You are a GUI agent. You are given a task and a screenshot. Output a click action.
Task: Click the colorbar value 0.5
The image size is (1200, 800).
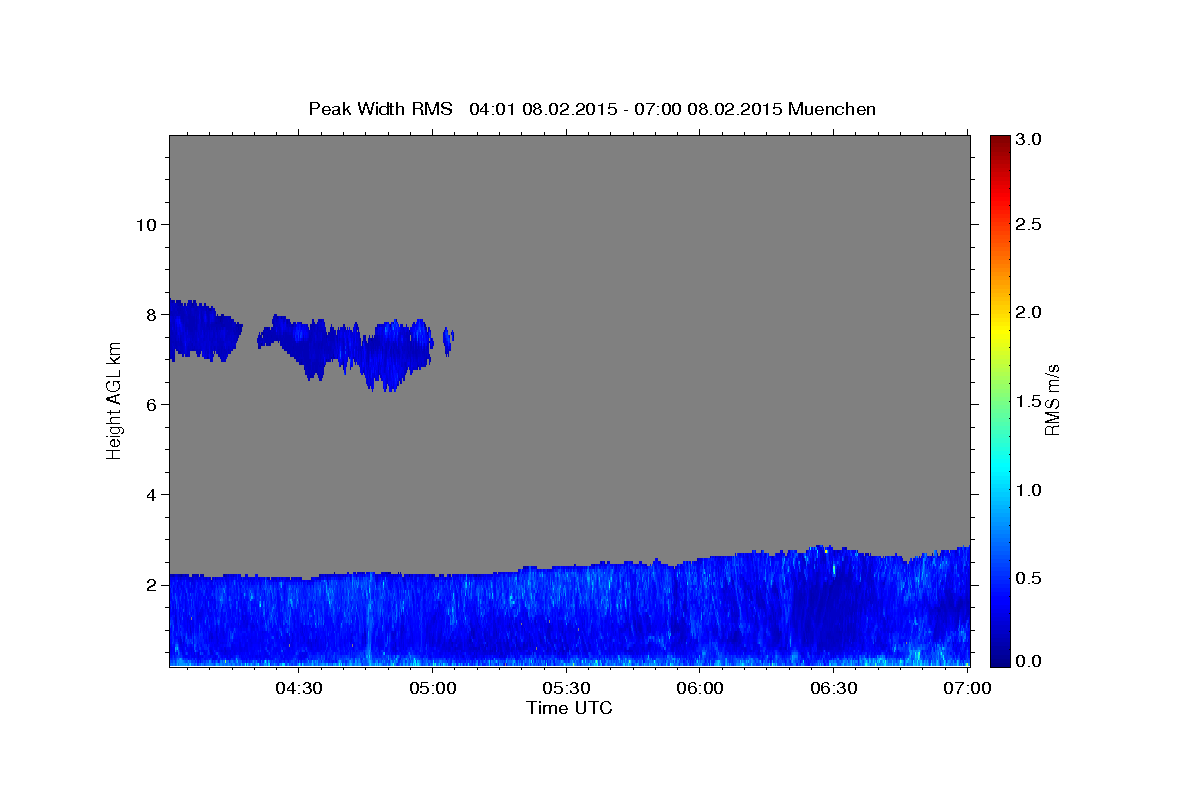[1029, 578]
